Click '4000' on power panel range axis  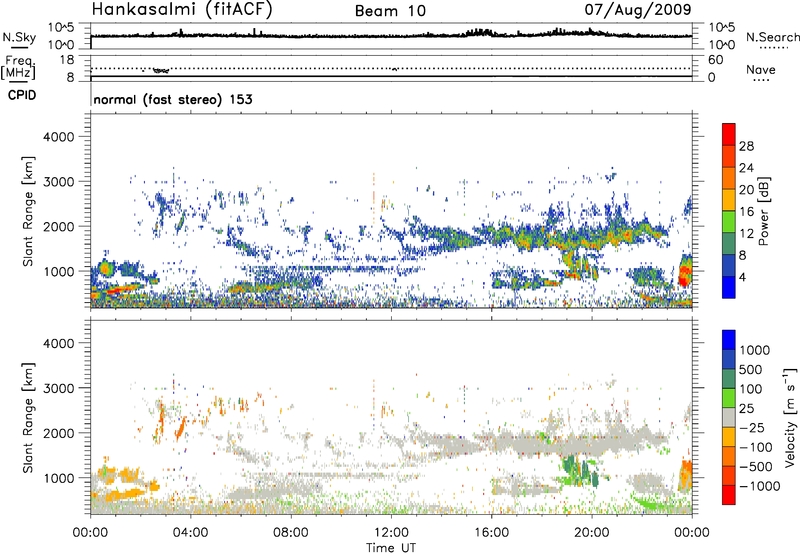pos(58,137)
